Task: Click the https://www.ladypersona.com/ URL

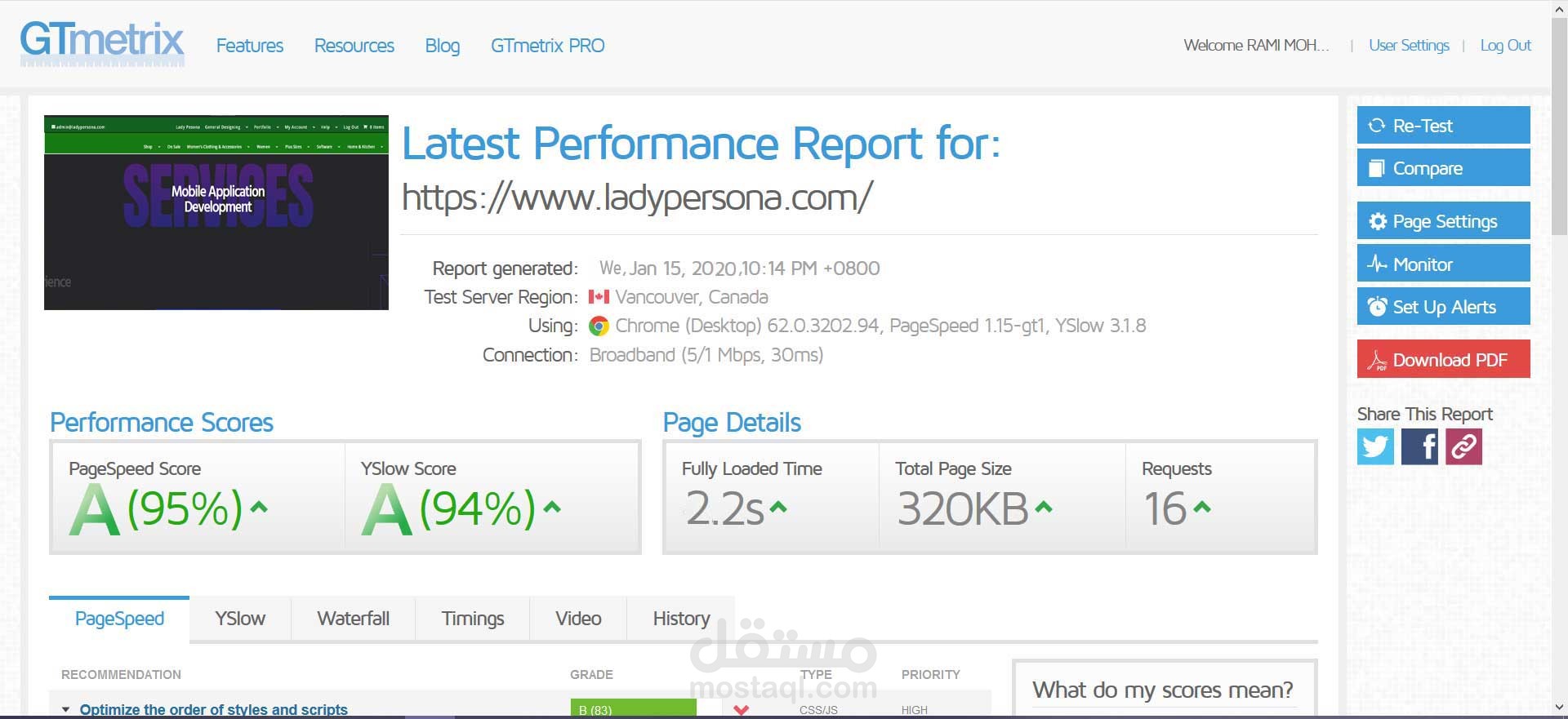Action: pyautogui.click(x=638, y=197)
